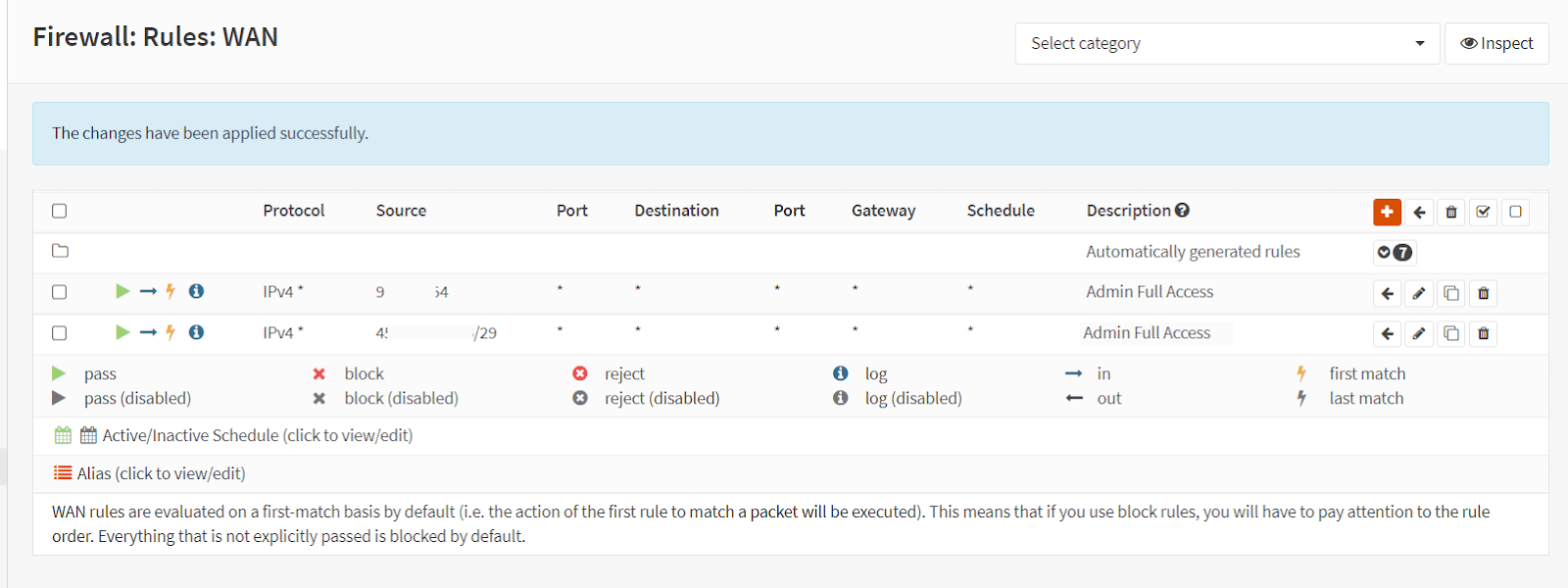Click the Alias list icon in legend
Screen dimensions: 1568x588
(x=63, y=473)
